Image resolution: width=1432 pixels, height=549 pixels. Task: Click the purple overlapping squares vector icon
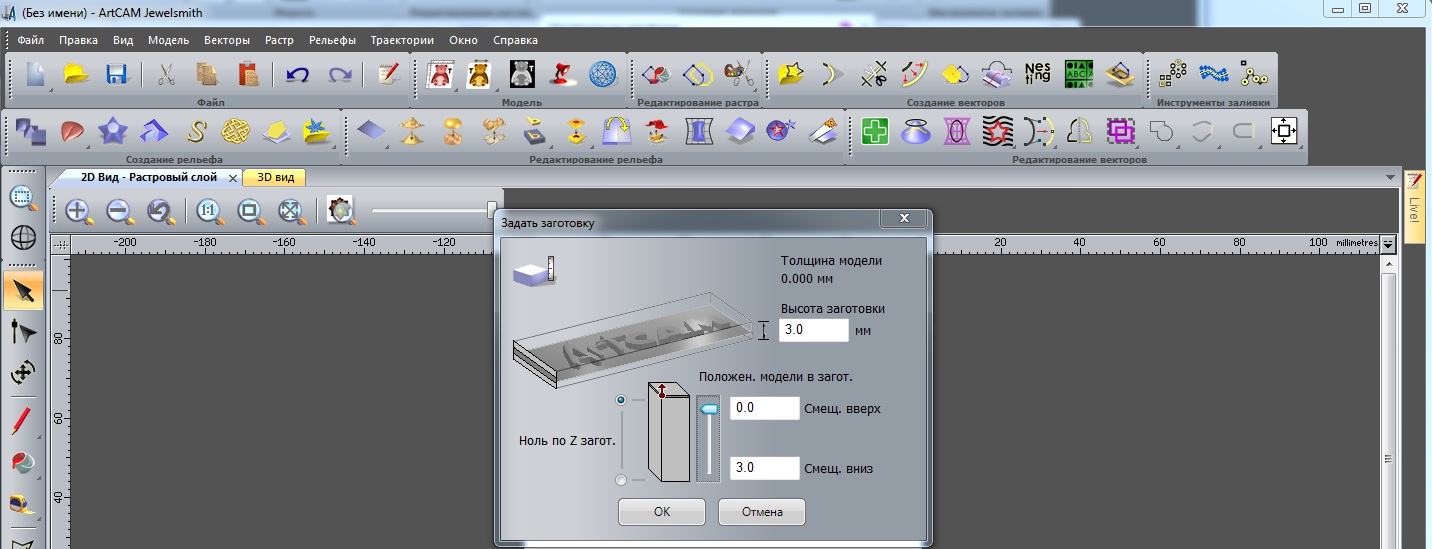coord(1120,131)
